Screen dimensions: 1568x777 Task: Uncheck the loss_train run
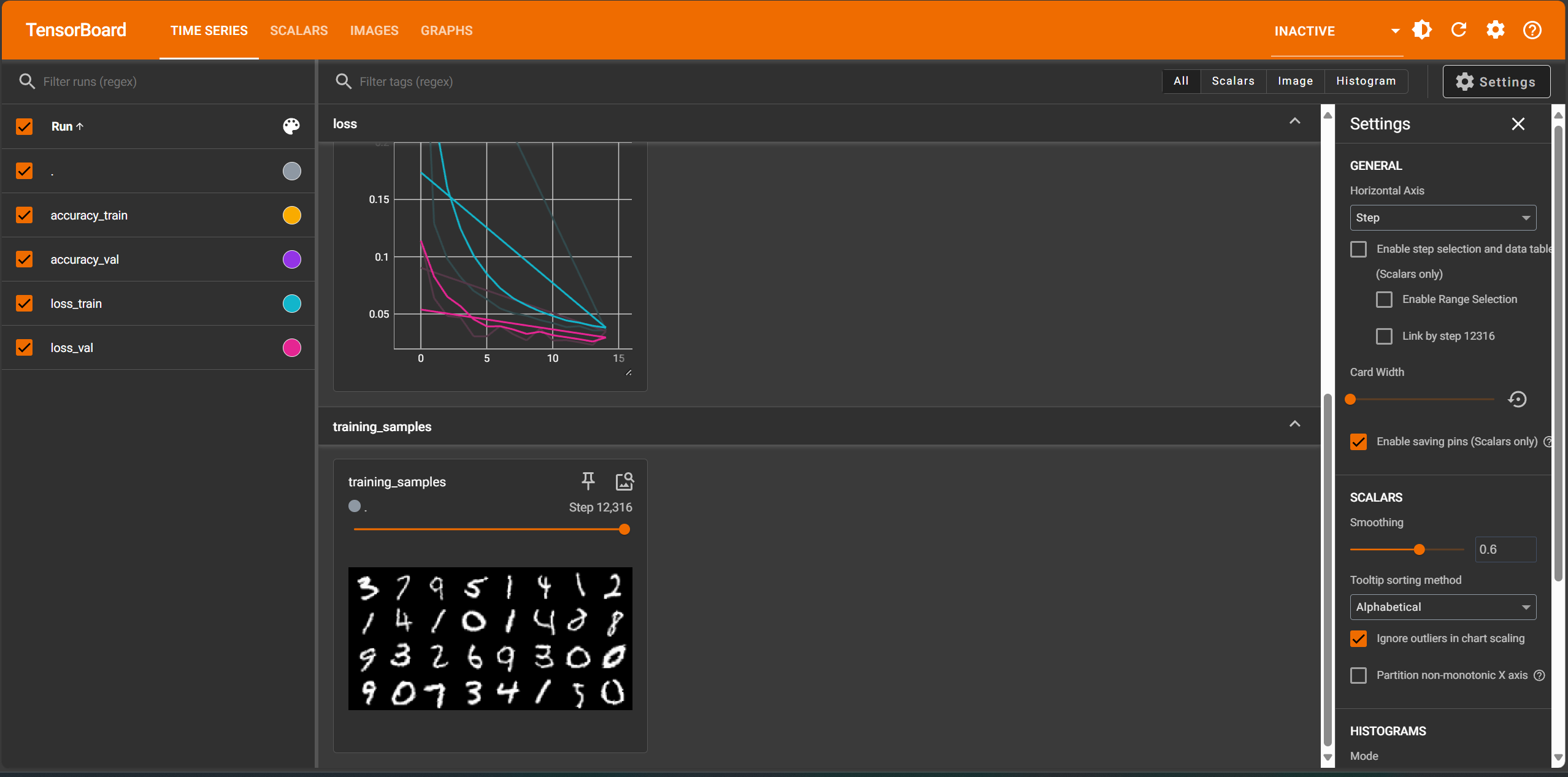click(24, 303)
